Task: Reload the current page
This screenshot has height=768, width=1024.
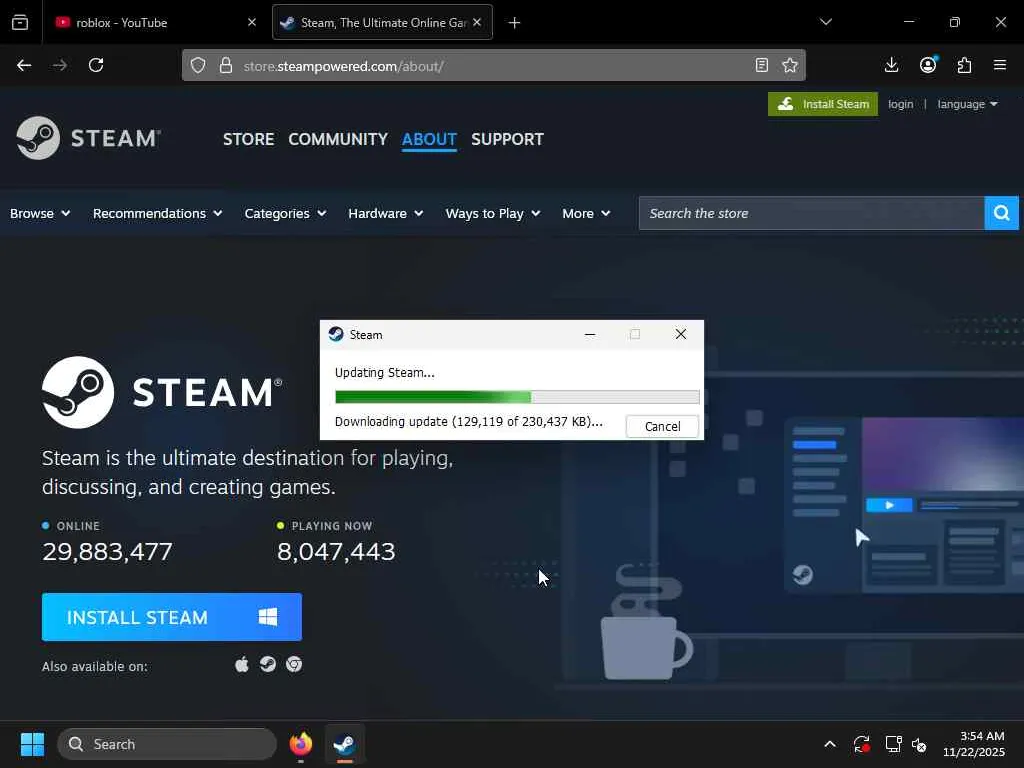Action: click(96, 65)
